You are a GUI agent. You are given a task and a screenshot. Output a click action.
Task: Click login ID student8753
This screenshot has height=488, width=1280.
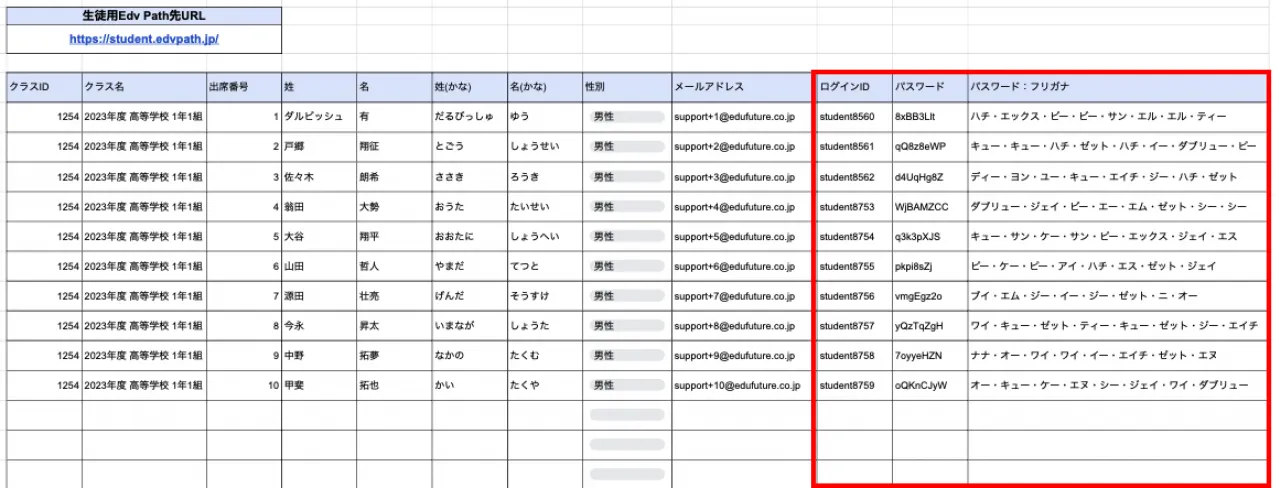855,207
